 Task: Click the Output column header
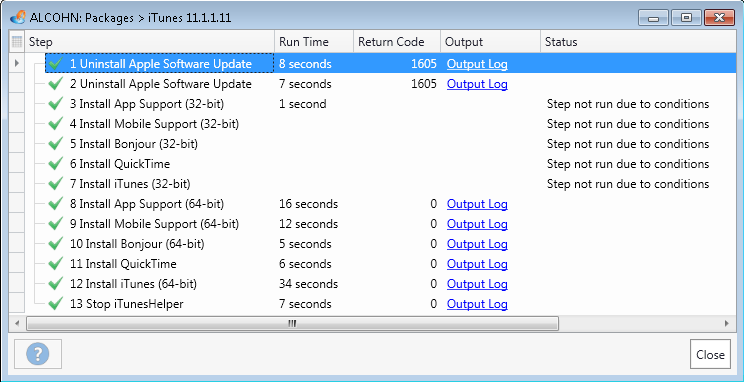(490, 42)
